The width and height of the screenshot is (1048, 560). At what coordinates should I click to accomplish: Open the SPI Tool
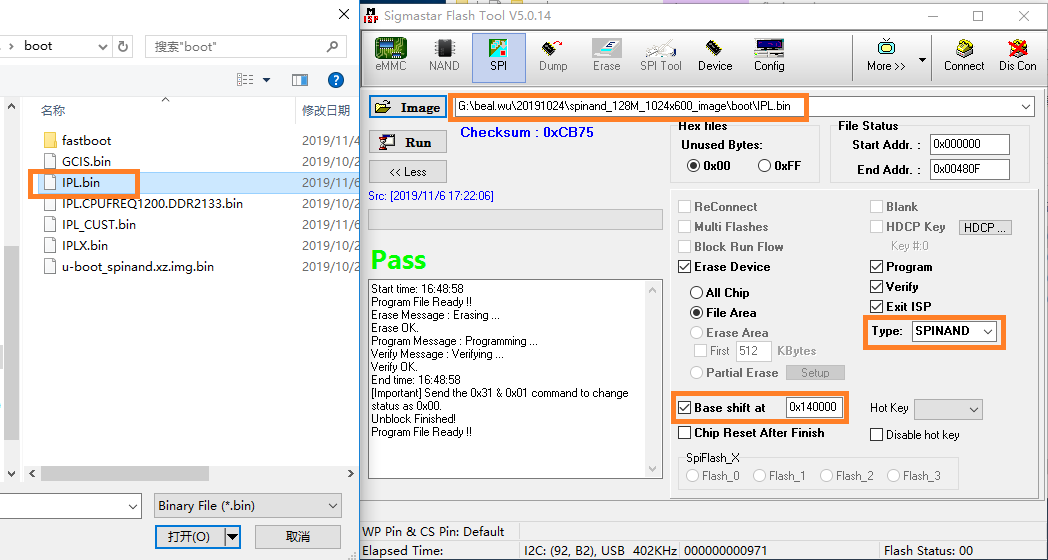[x=660, y=55]
